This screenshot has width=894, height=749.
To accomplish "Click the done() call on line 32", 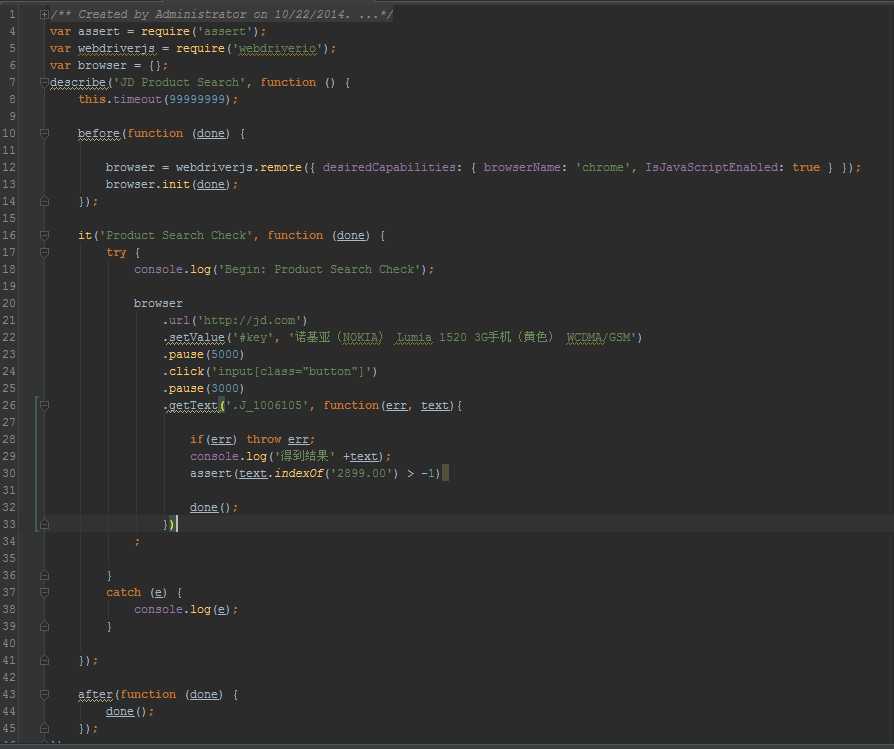I will [x=210, y=507].
